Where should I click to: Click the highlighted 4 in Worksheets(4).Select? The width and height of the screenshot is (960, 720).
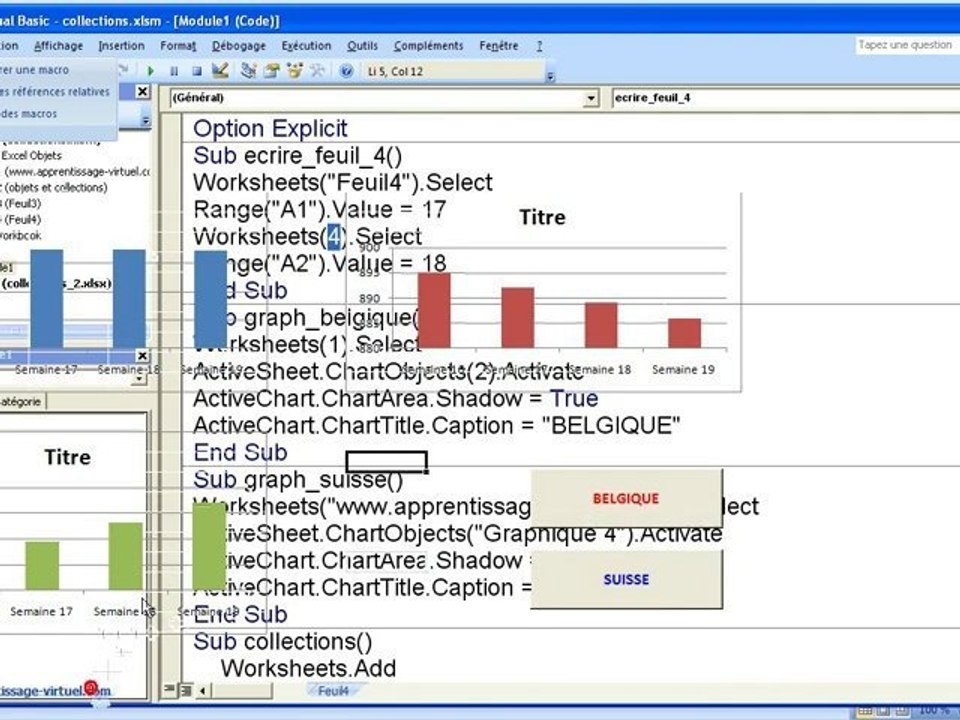pyautogui.click(x=334, y=236)
